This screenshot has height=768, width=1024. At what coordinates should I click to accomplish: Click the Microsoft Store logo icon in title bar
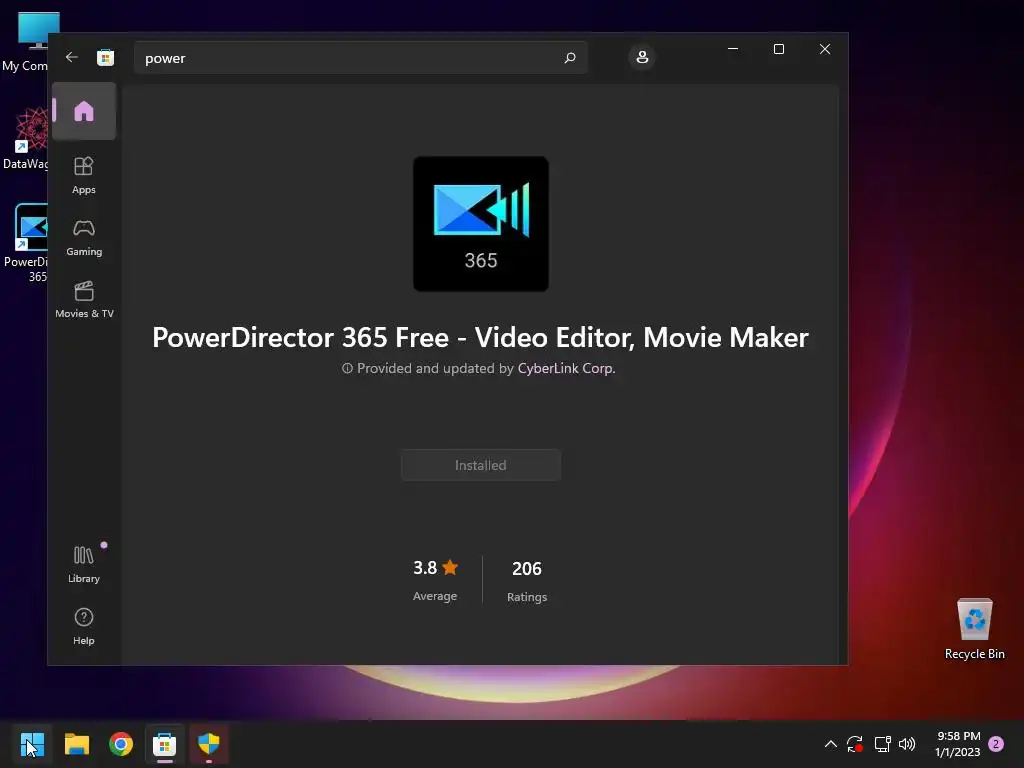(x=106, y=57)
